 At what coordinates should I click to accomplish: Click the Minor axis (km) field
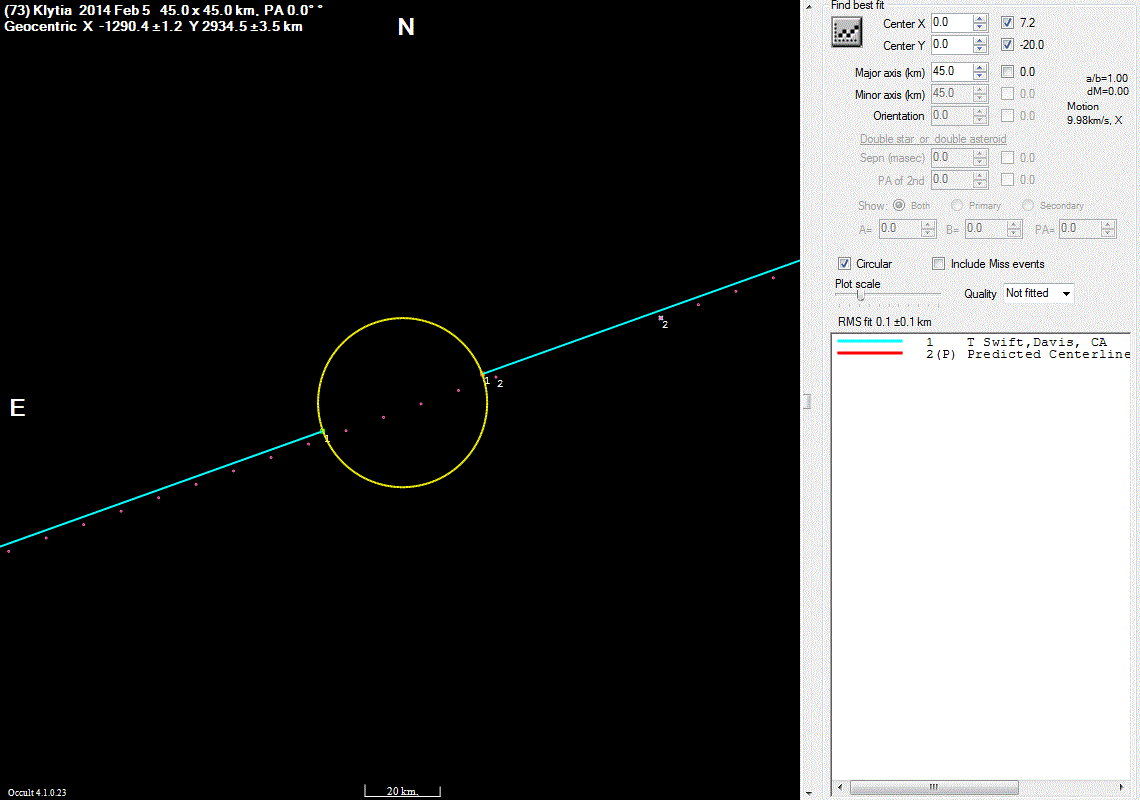point(952,93)
